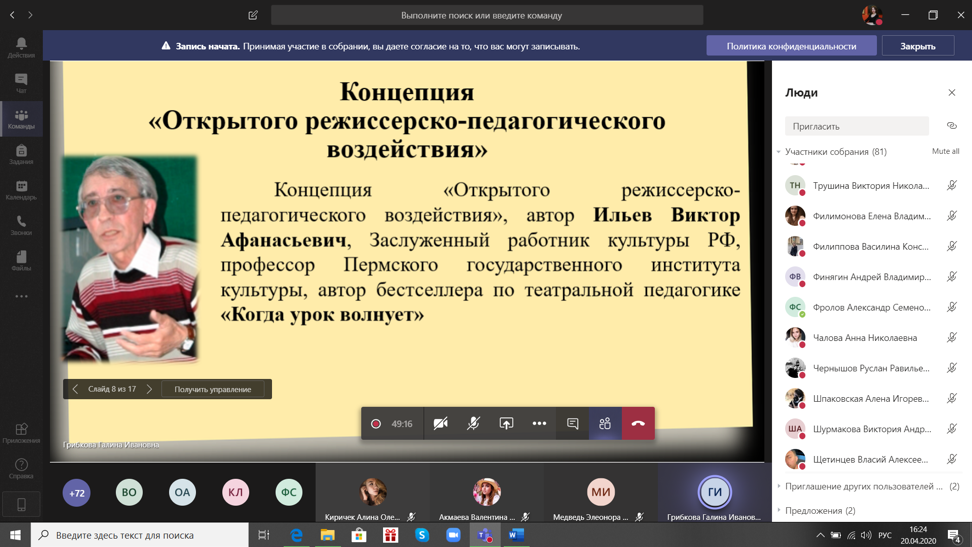The height and width of the screenshot is (547, 972).
Task: Hang up the call with red phone button
Action: pyautogui.click(x=638, y=423)
